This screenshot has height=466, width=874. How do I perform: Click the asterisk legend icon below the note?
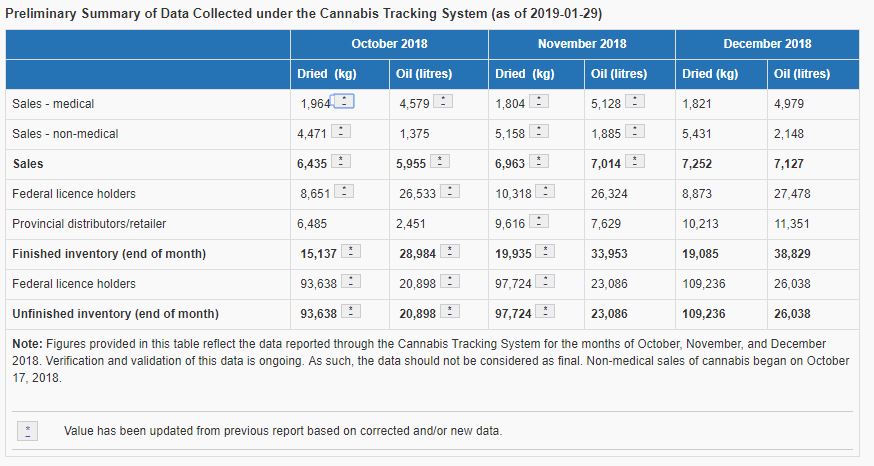click(29, 431)
